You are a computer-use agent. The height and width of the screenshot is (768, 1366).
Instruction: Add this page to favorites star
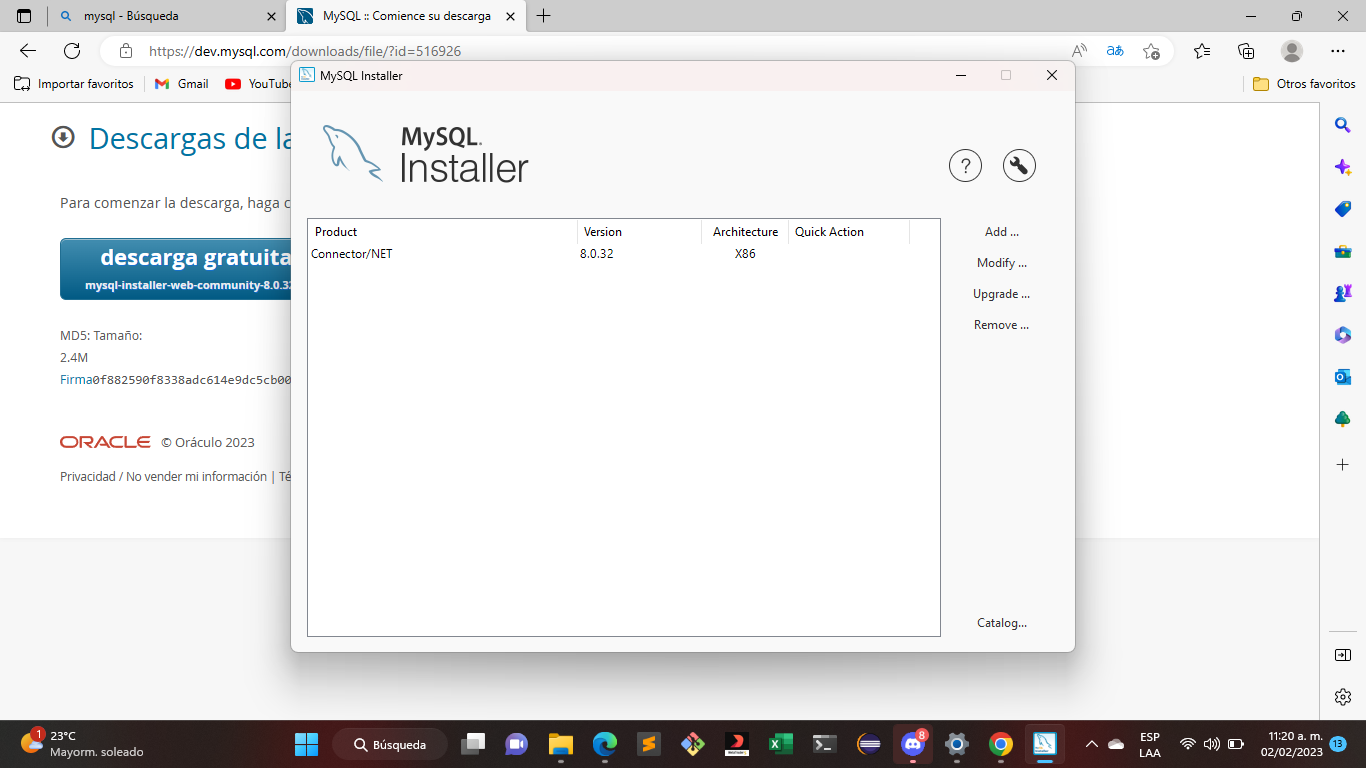pyautogui.click(x=1151, y=51)
